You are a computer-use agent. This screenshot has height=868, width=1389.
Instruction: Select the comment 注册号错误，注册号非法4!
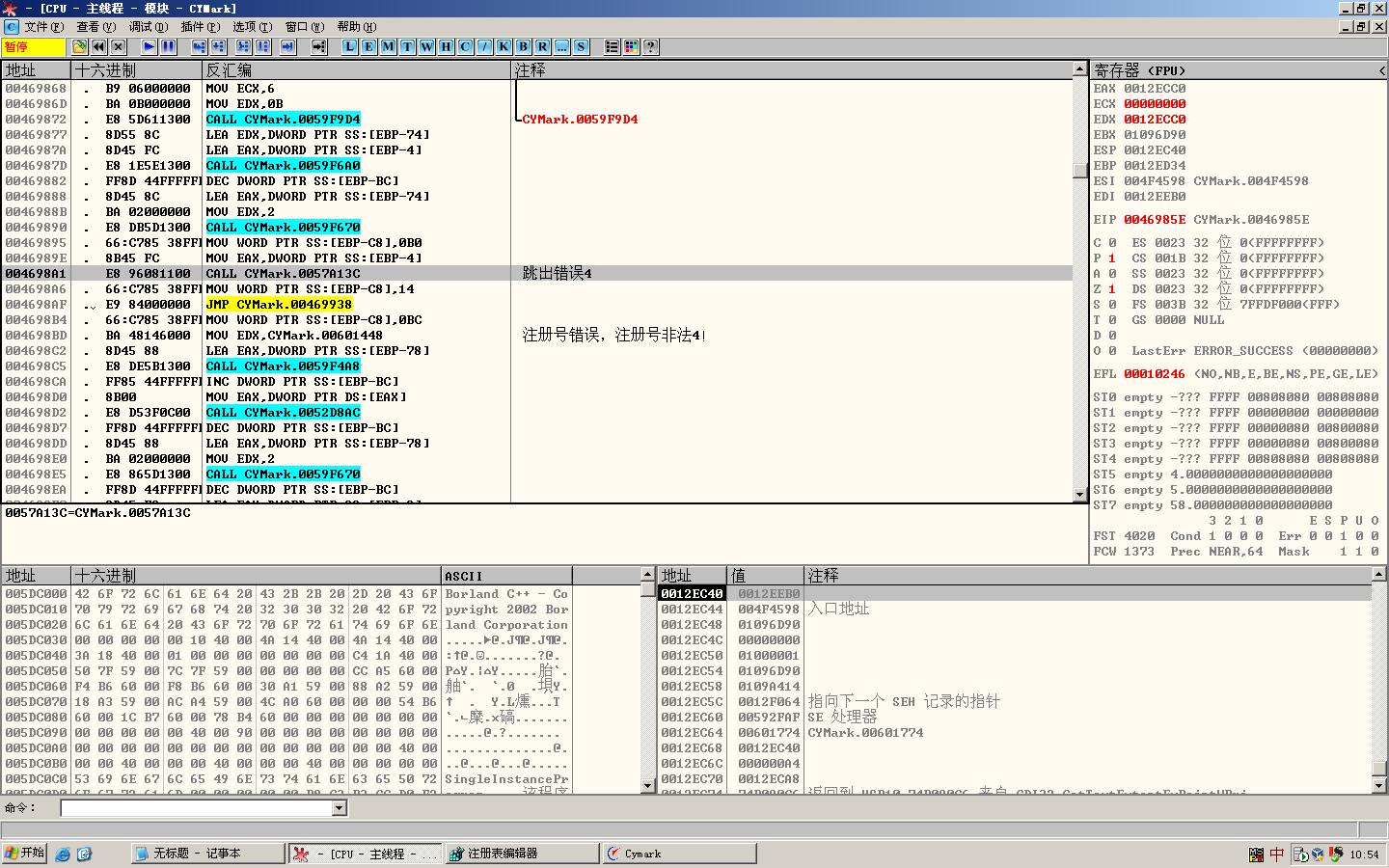click(x=614, y=335)
